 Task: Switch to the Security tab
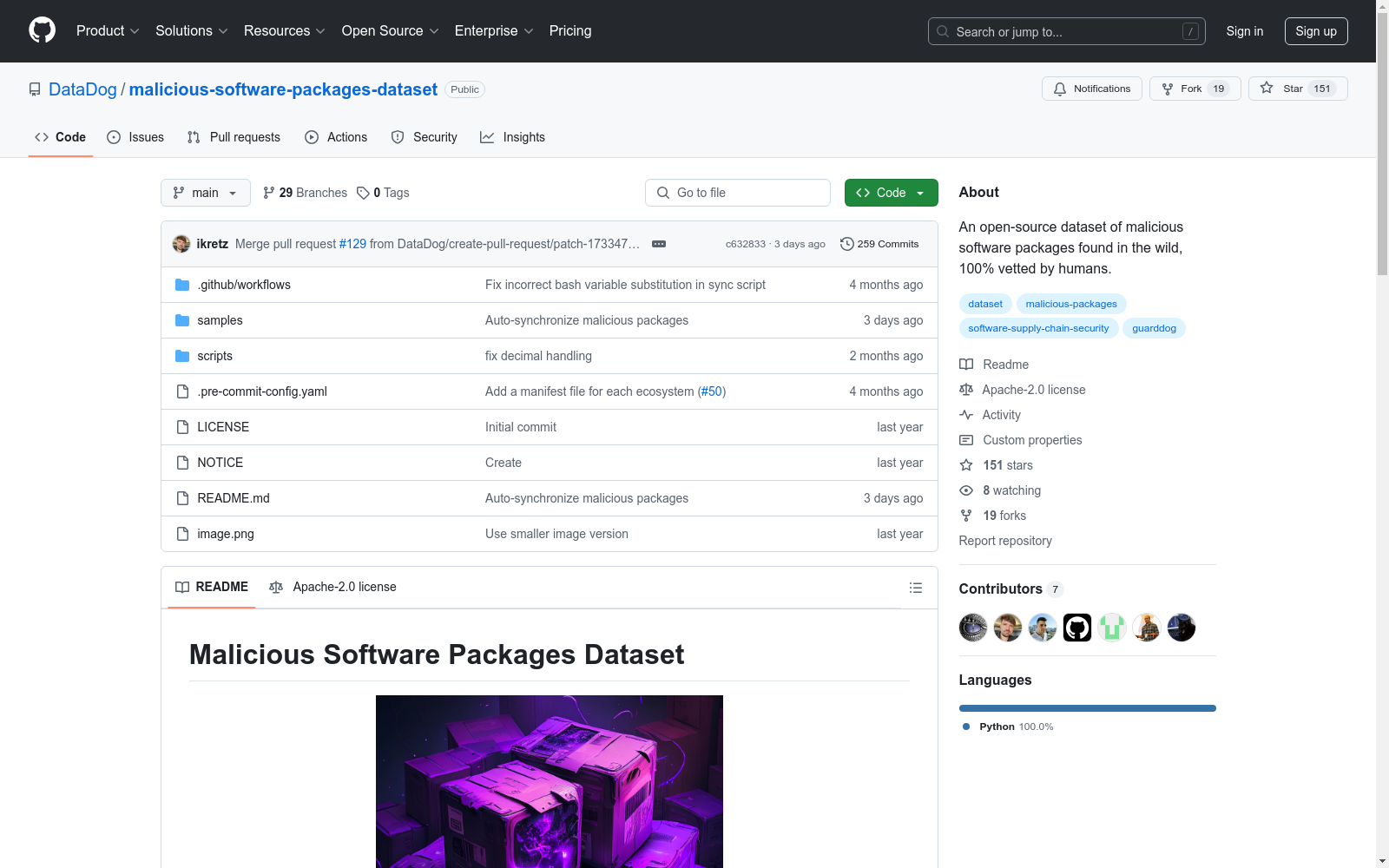pyautogui.click(x=425, y=137)
